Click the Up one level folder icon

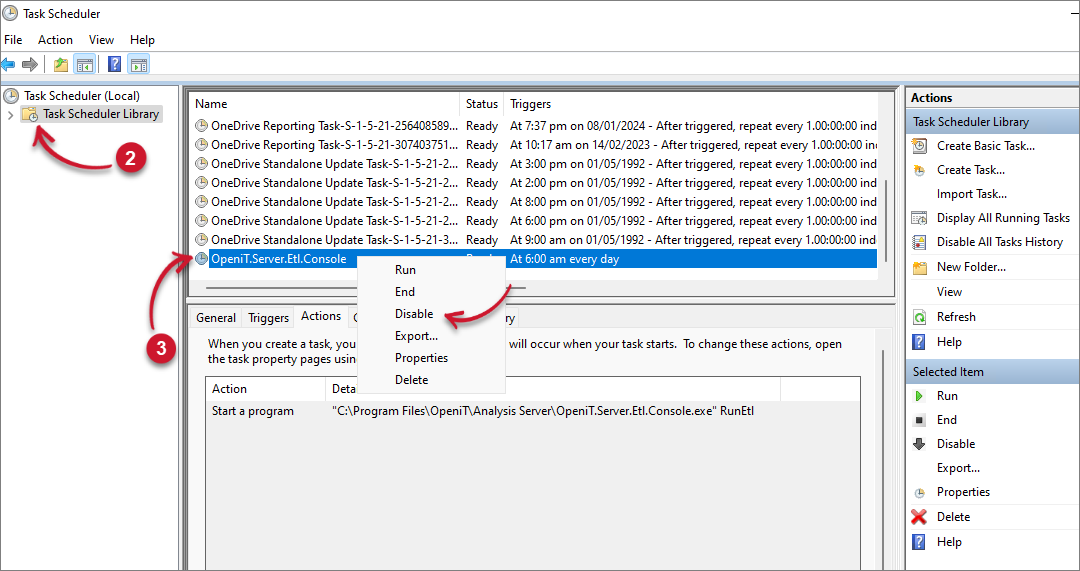[61, 65]
